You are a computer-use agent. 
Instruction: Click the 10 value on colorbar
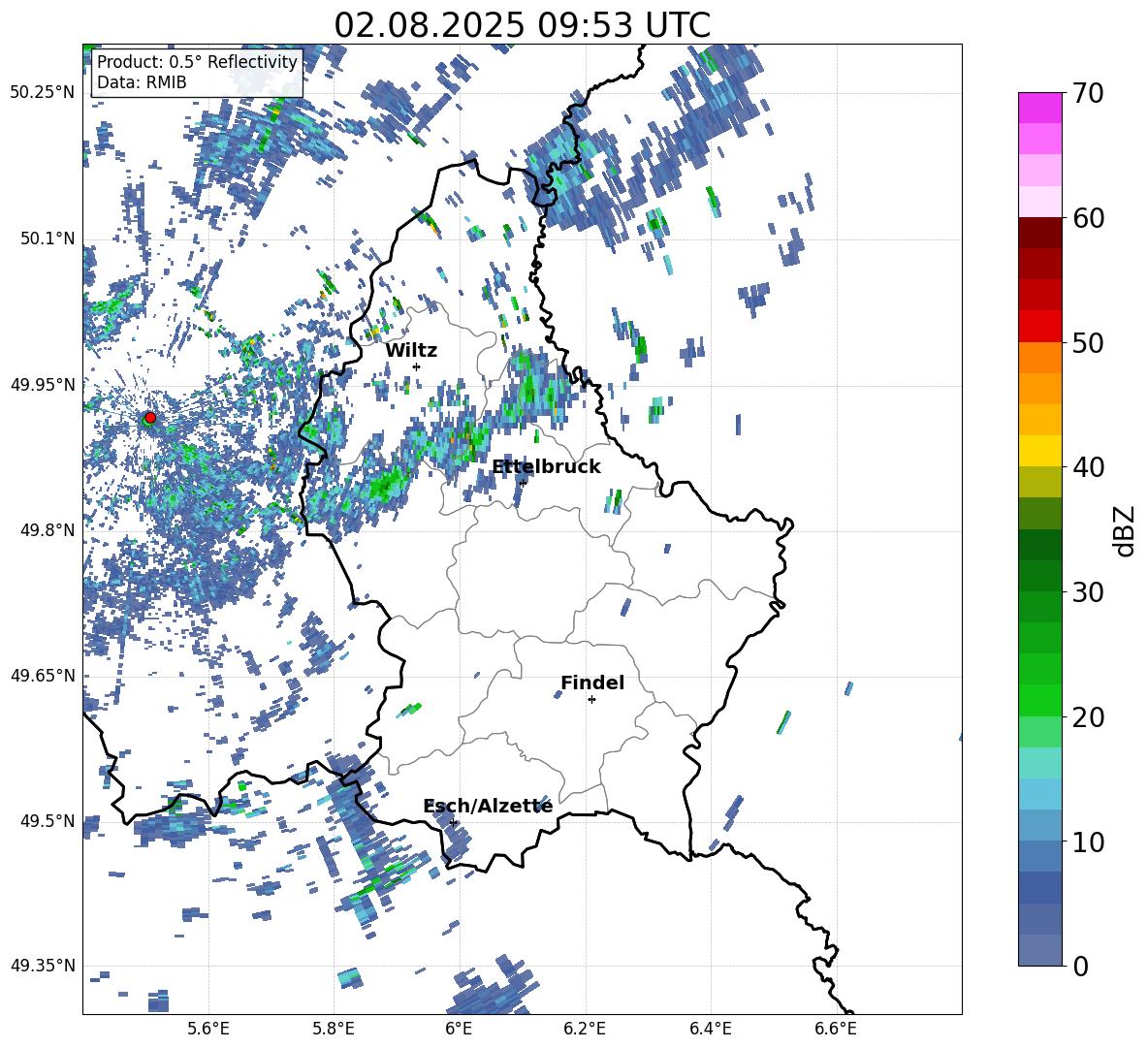pyautogui.click(x=1087, y=842)
